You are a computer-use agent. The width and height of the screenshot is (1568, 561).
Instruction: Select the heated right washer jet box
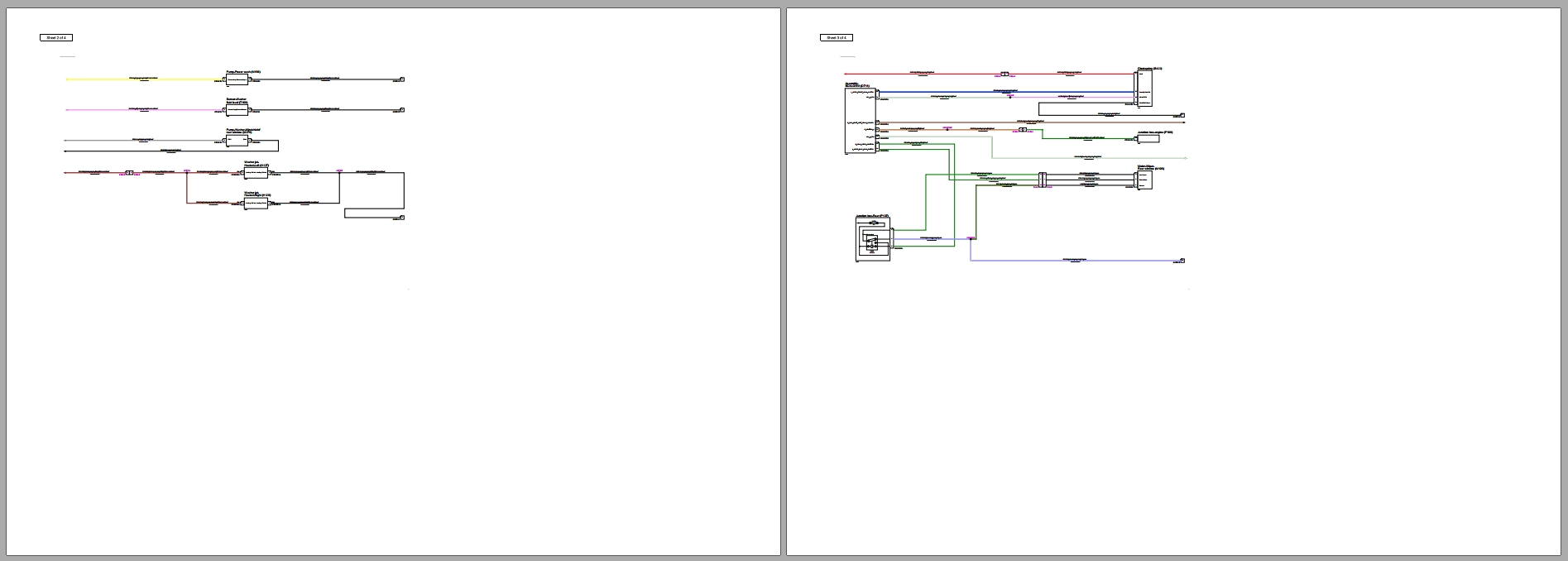coord(256,202)
